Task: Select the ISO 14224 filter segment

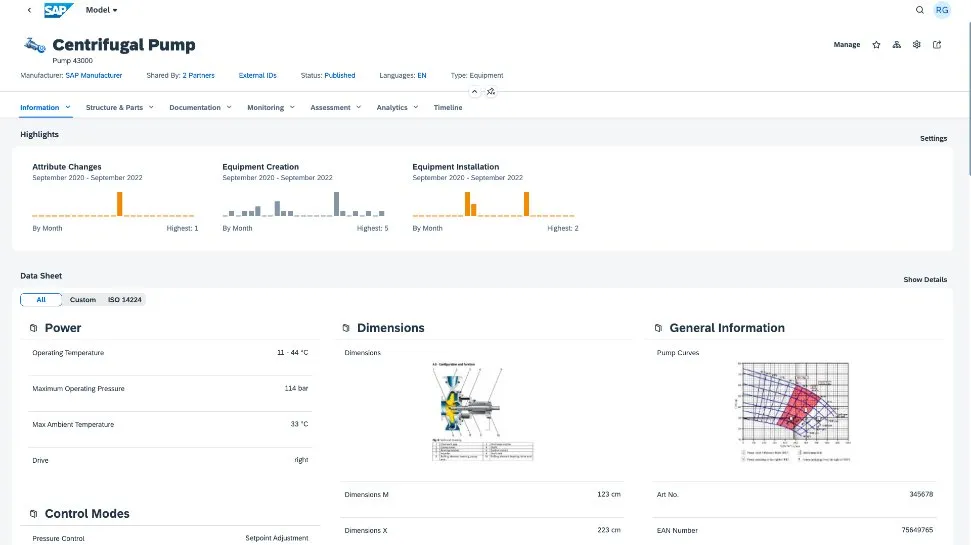Action: tap(126, 300)
